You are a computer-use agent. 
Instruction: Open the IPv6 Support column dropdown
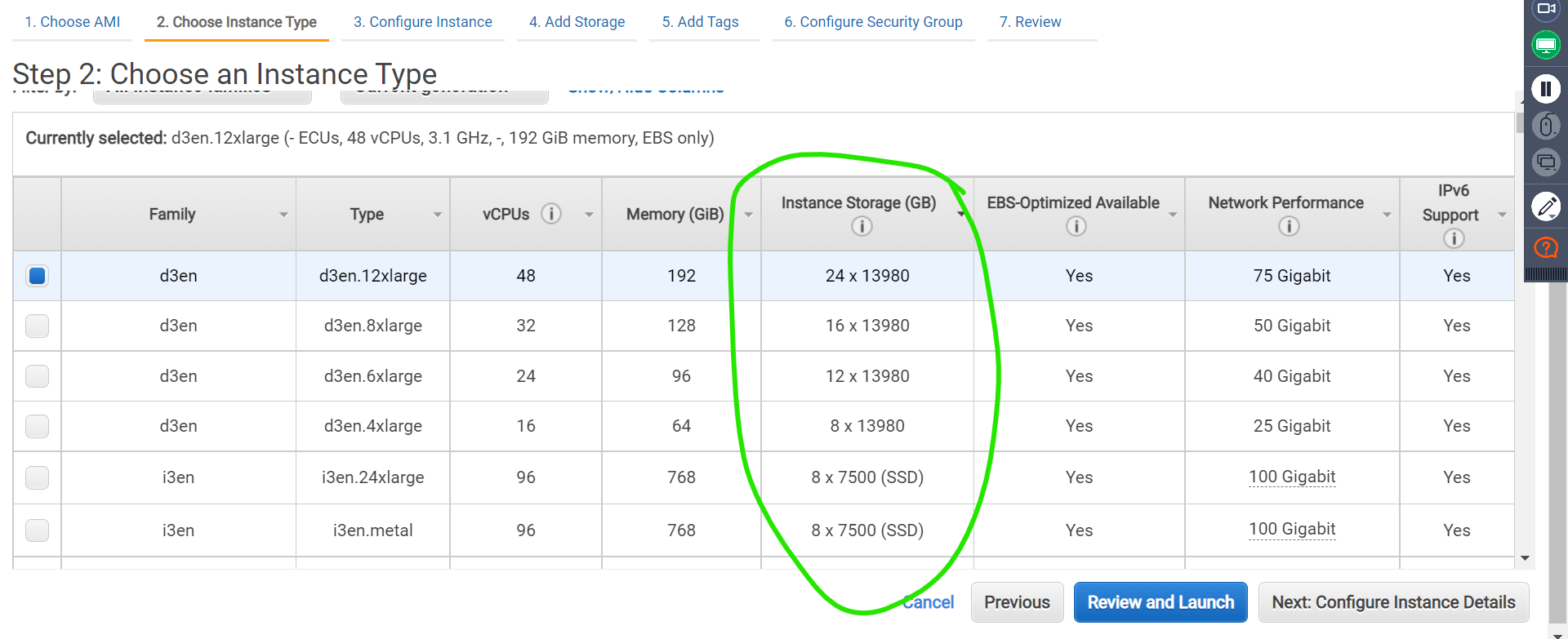click(x=1502, y=215)
